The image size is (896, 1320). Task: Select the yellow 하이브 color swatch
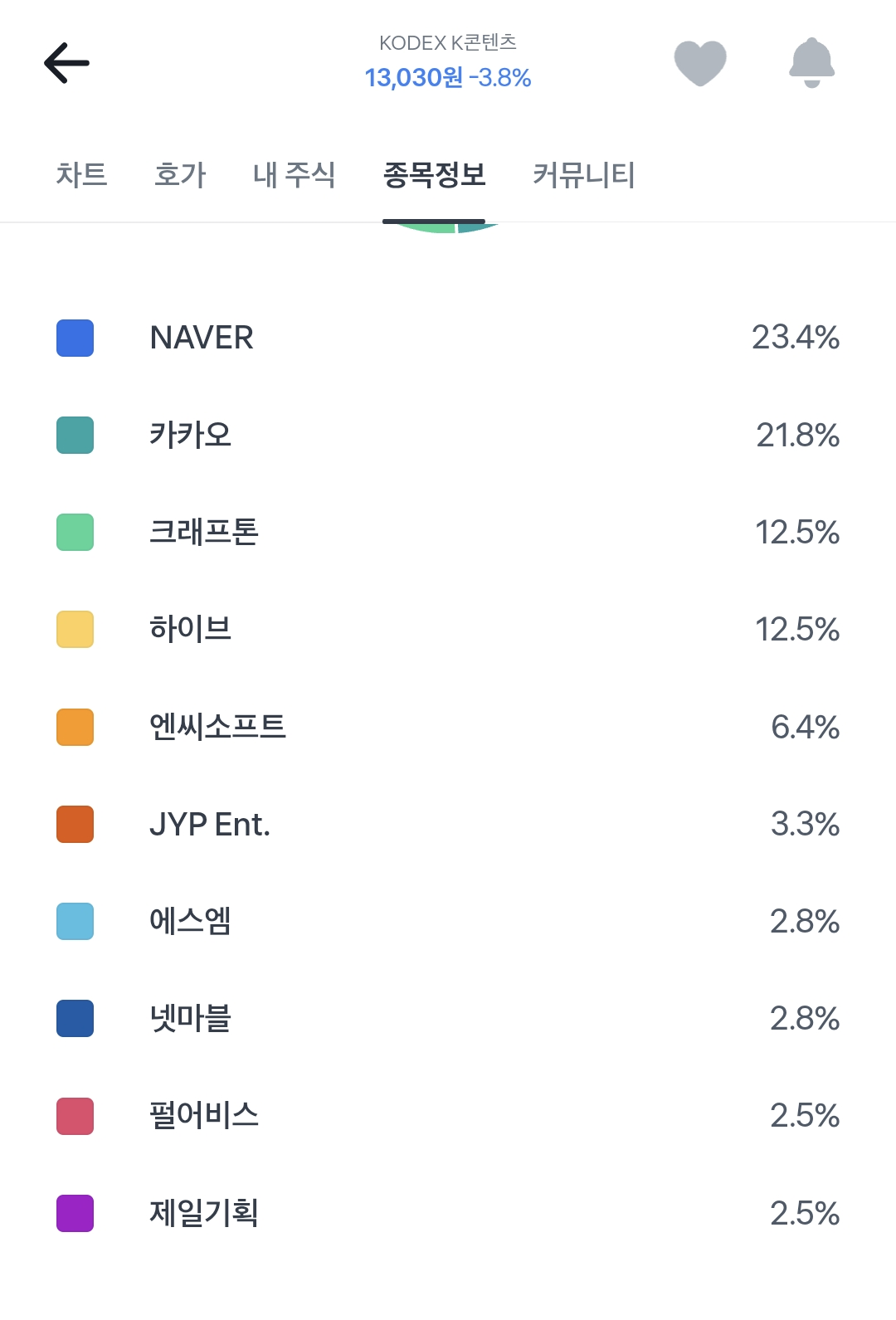[75, 629]
